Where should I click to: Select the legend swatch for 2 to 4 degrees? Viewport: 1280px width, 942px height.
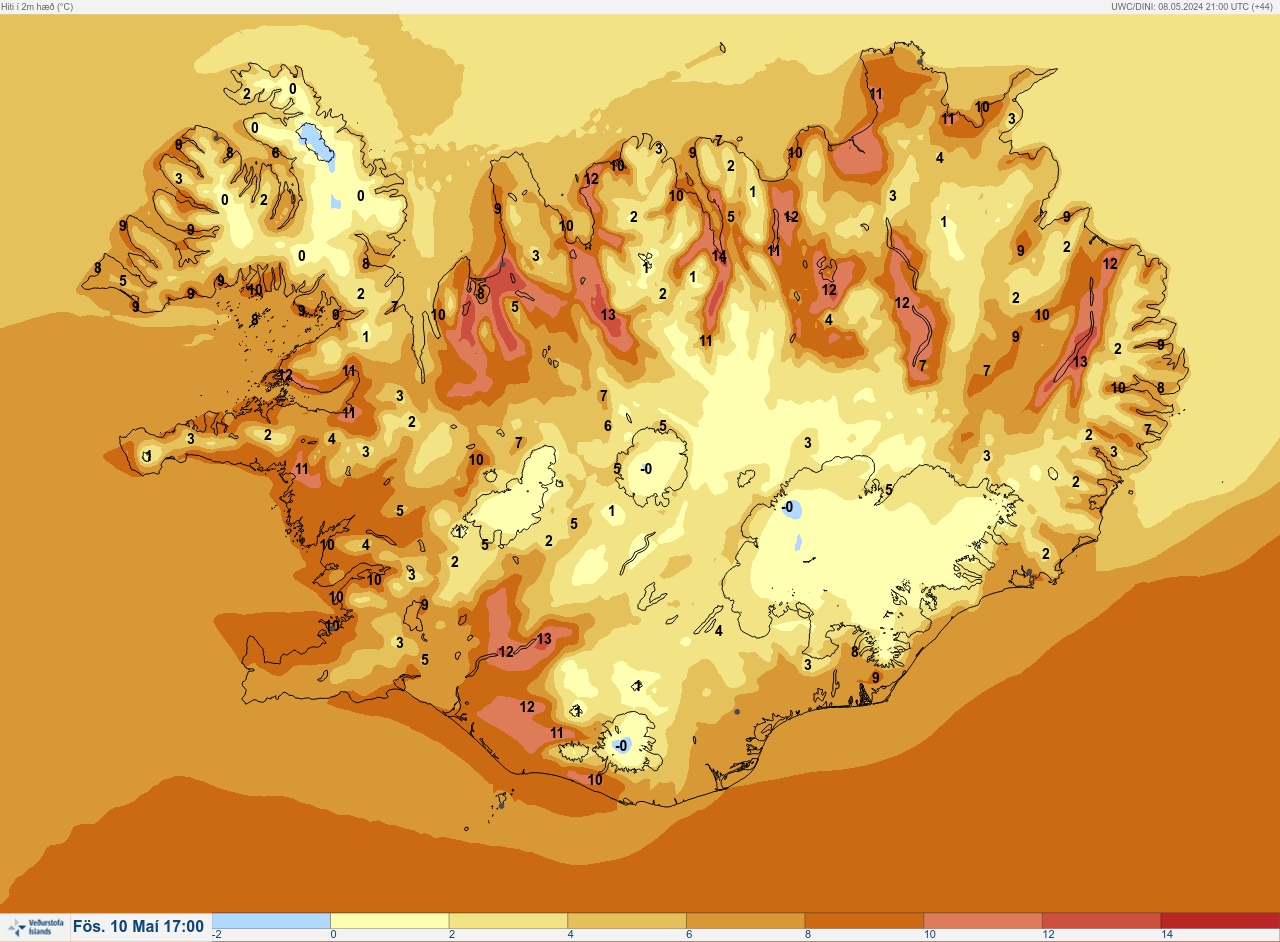pyautogui.click(x=508, y=920)
